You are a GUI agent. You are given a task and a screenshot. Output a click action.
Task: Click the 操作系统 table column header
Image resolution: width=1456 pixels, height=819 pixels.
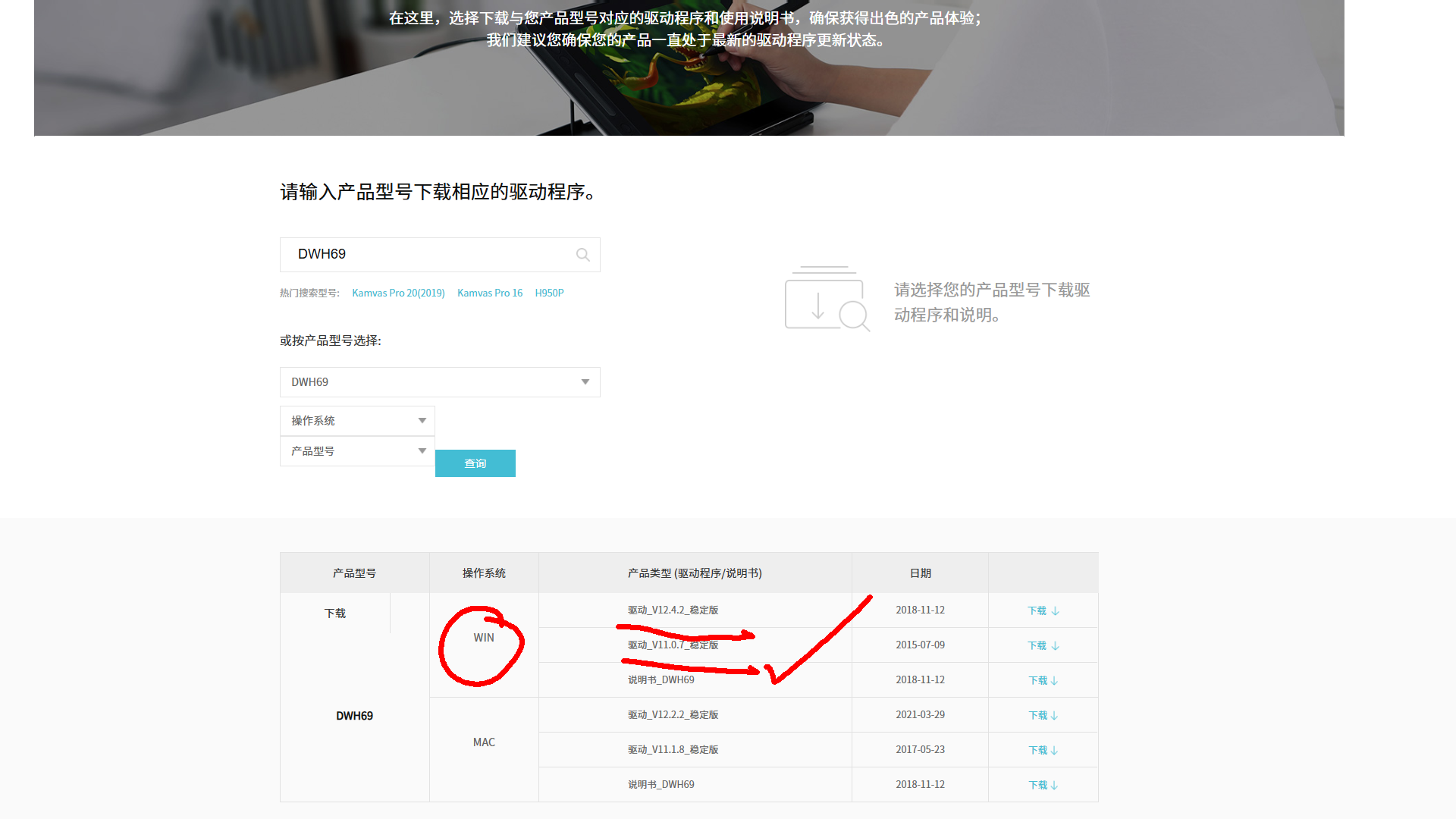[484, 573]
